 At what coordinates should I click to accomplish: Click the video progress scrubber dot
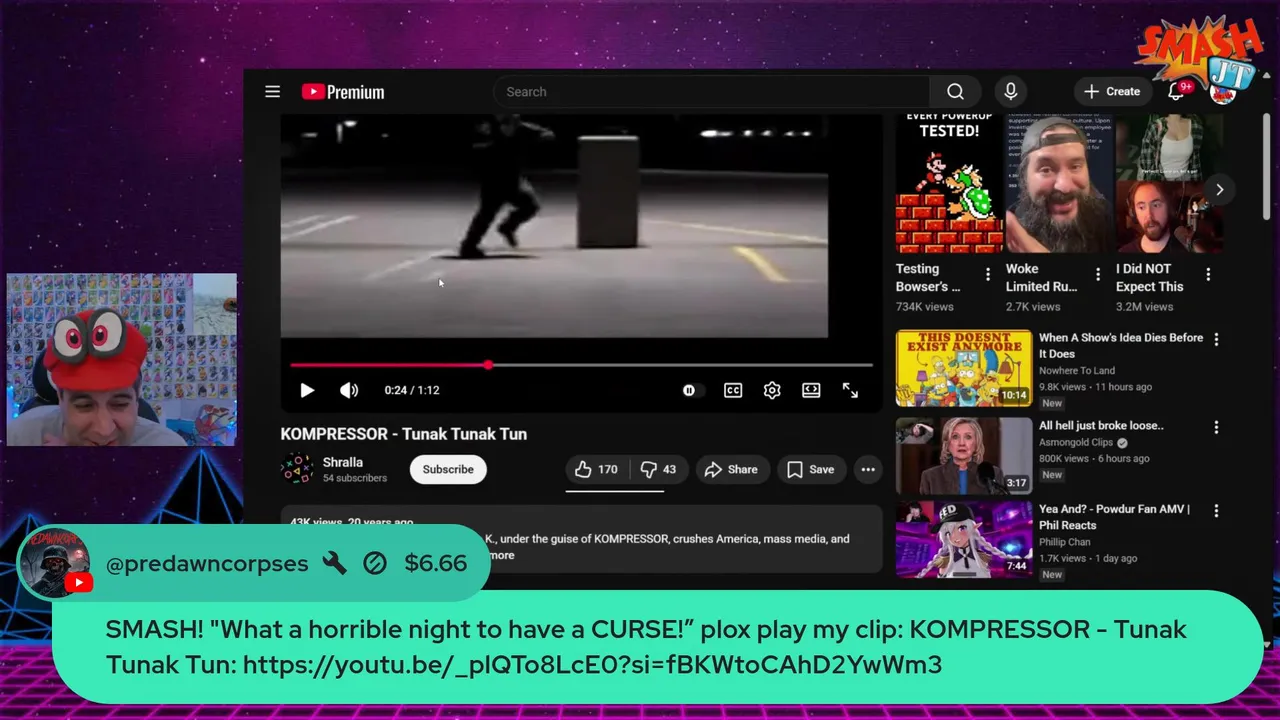488,365
